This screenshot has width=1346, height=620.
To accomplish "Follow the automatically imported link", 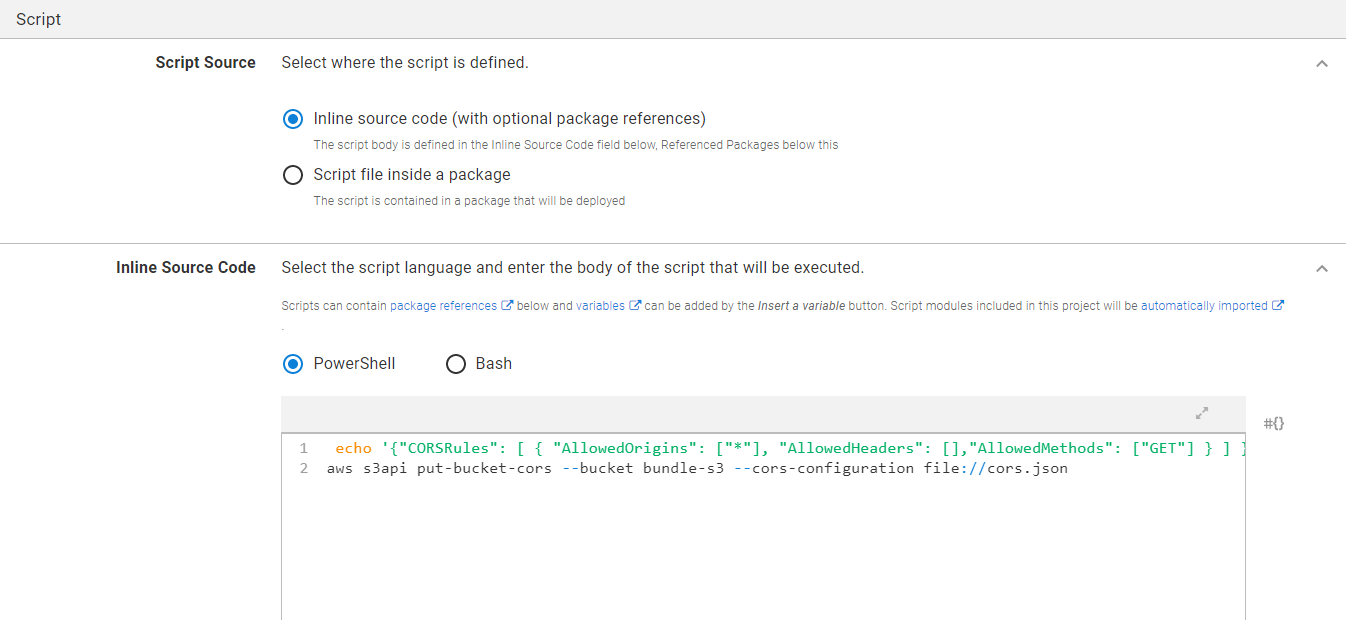I will pyautogui.click(x=1204, y=306).
